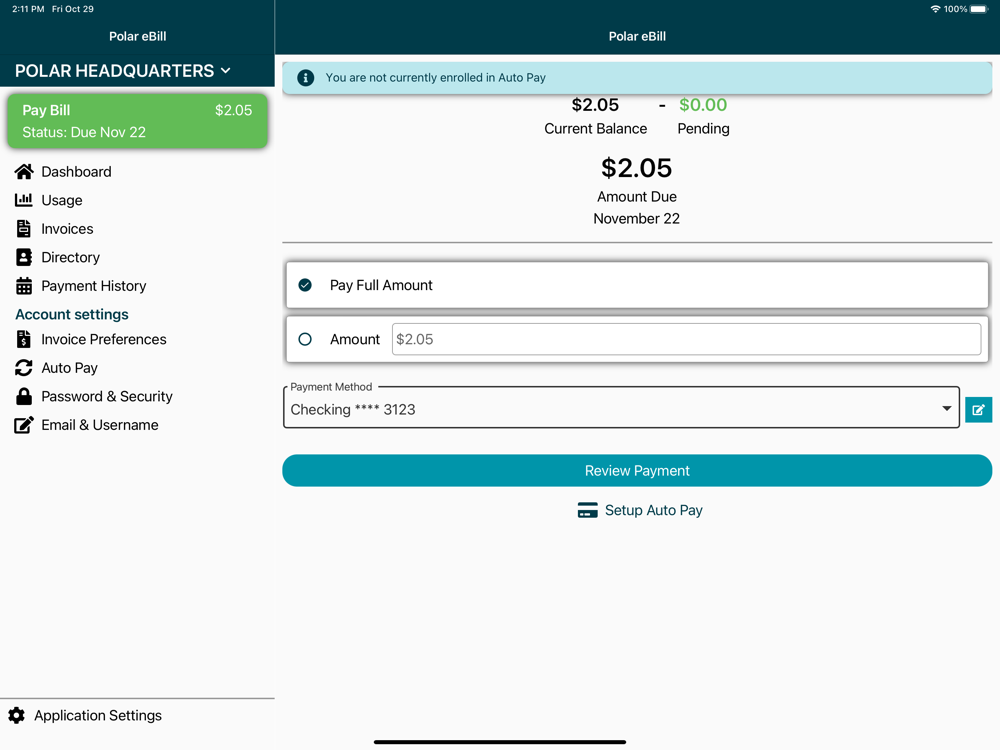1000x750 pixels.
Task: Check the Wi-Fi status icon
Action: coord(935,9)
